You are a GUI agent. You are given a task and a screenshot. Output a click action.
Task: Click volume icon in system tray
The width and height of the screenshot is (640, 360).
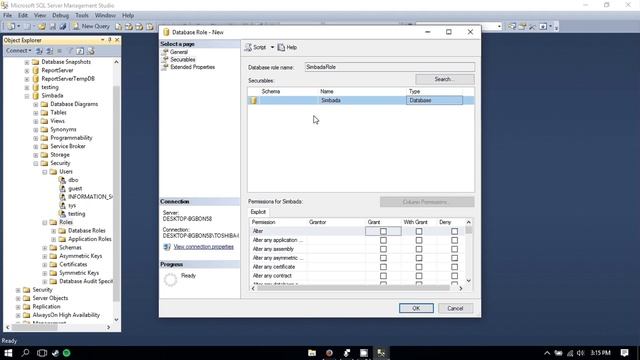tap(580, 353)
